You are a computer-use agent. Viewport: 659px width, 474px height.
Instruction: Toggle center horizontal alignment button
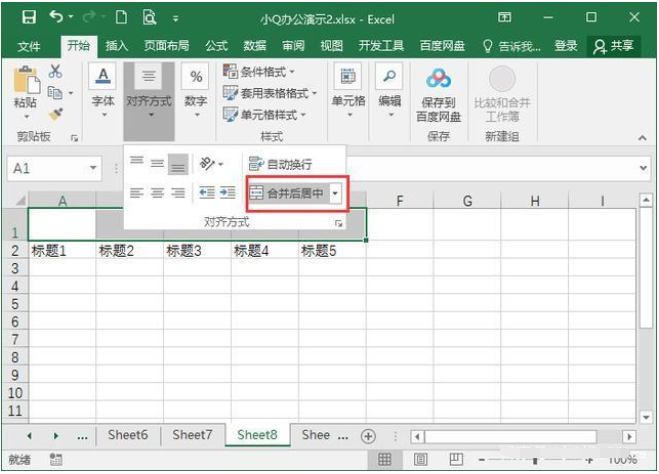[x=157, y=193]
